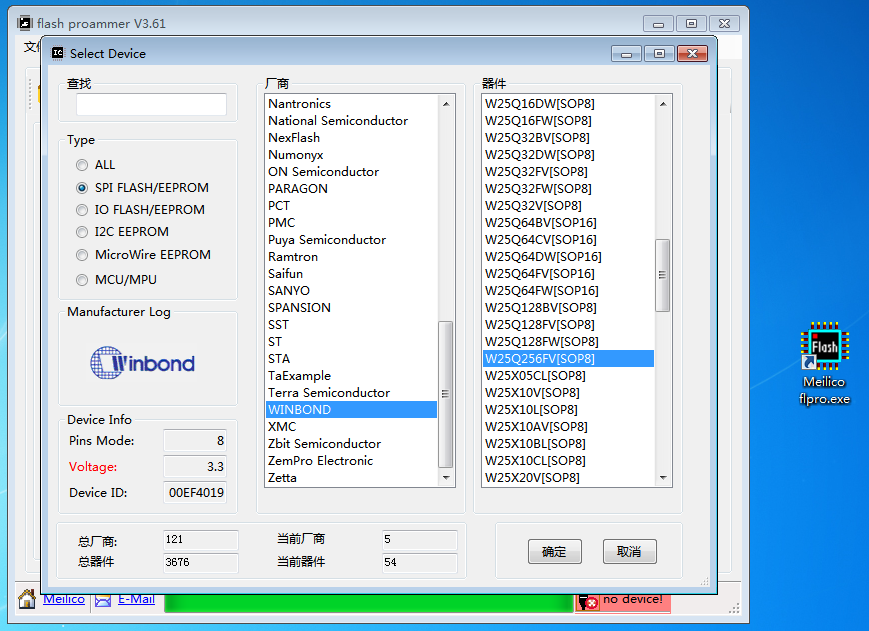Image resolution: width=869 pixels, height=631 pixels.
Task: Click the Voltage value field
Action: tap(195, 466)
